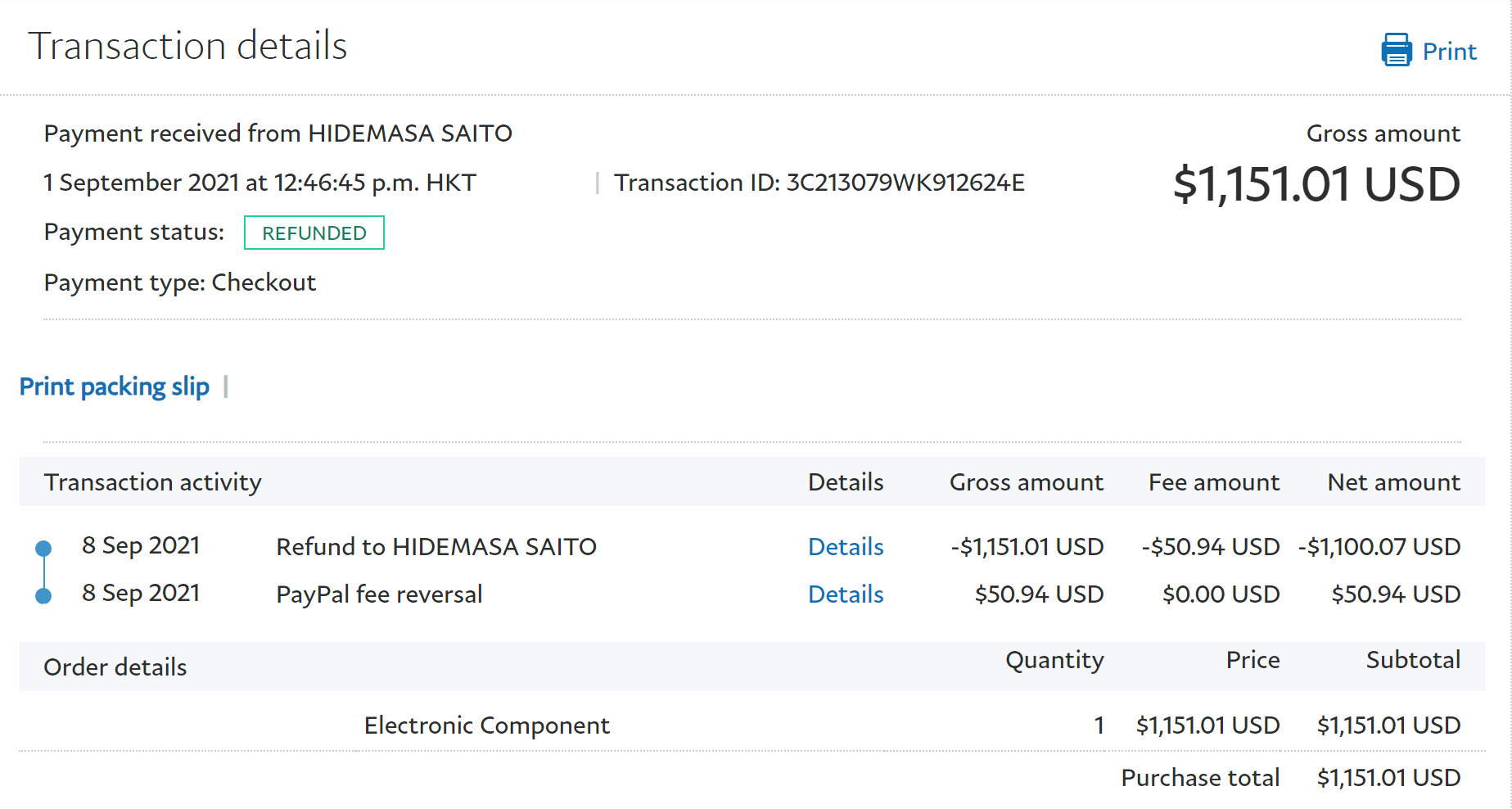Click the Electronic Component order item

(486, 725)
